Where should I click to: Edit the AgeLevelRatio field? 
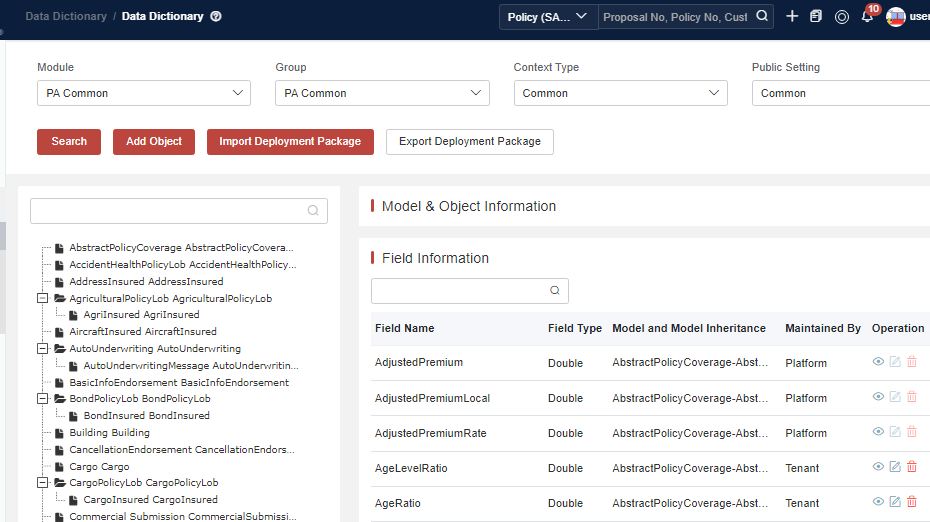tap(895, 467)
